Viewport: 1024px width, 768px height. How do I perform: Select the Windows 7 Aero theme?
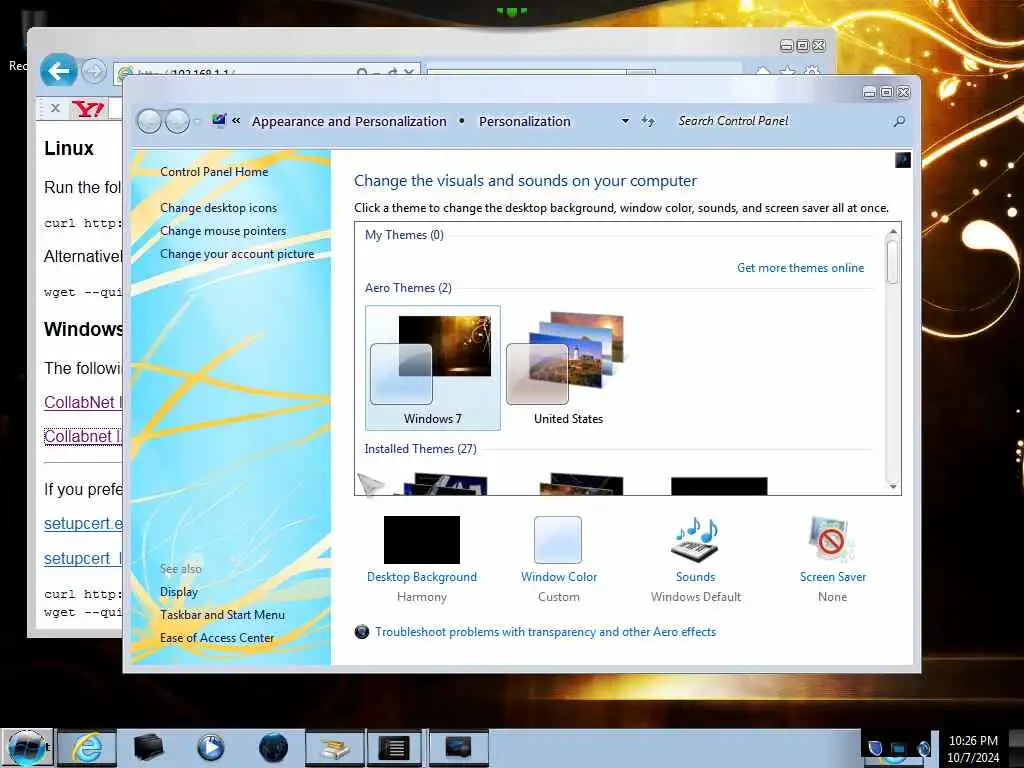432,368
